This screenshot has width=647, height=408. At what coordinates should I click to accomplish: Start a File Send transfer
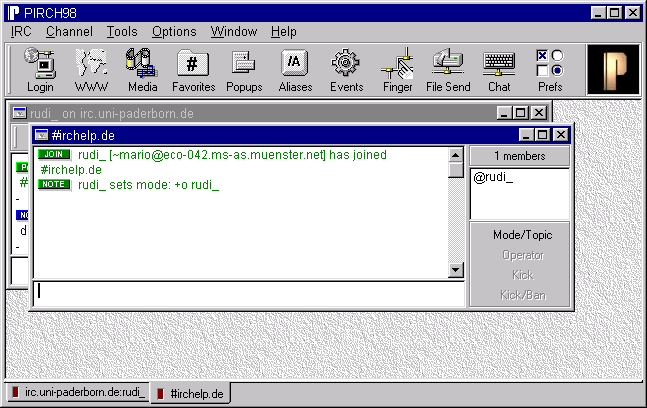(448, 70)
